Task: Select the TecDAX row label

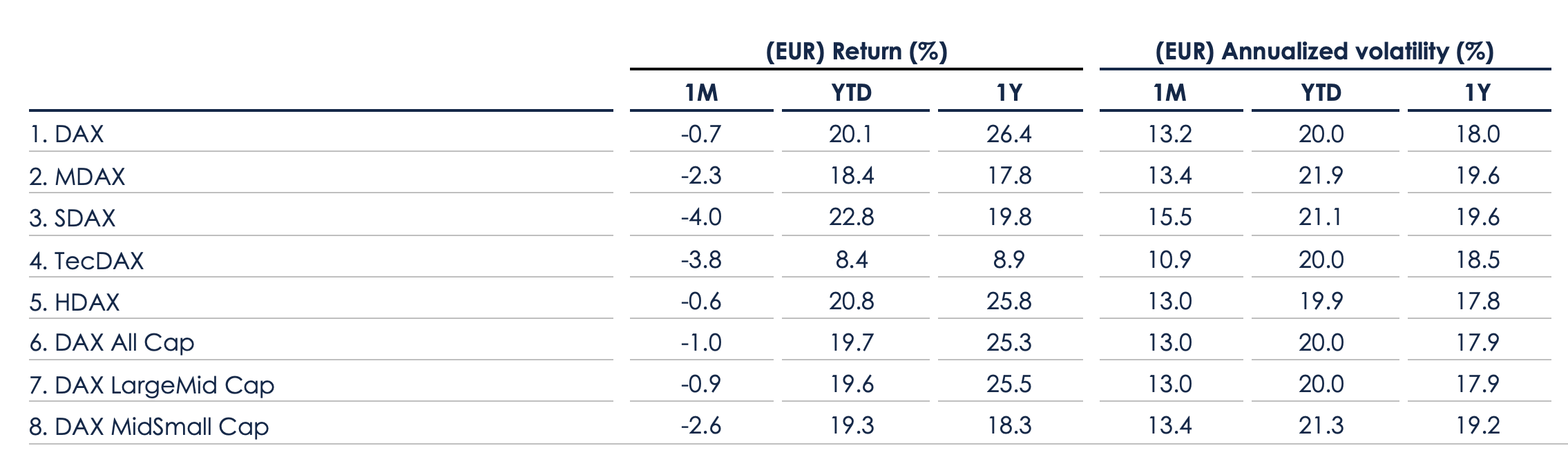Action: (x=87, y=261)
